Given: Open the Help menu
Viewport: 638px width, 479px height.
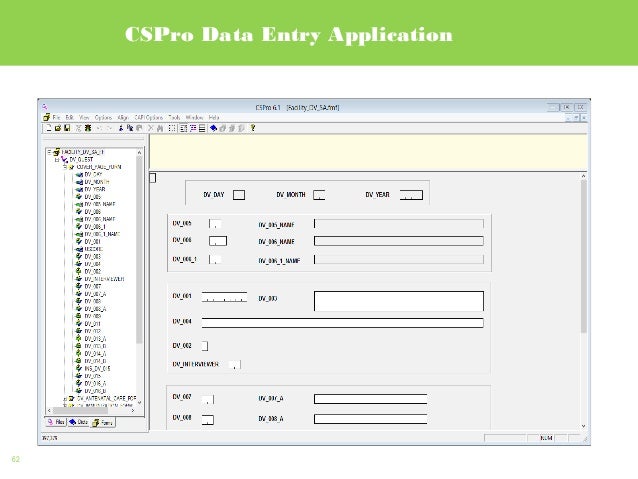Looking at the screenshot, I should click(x=214, y=118).
